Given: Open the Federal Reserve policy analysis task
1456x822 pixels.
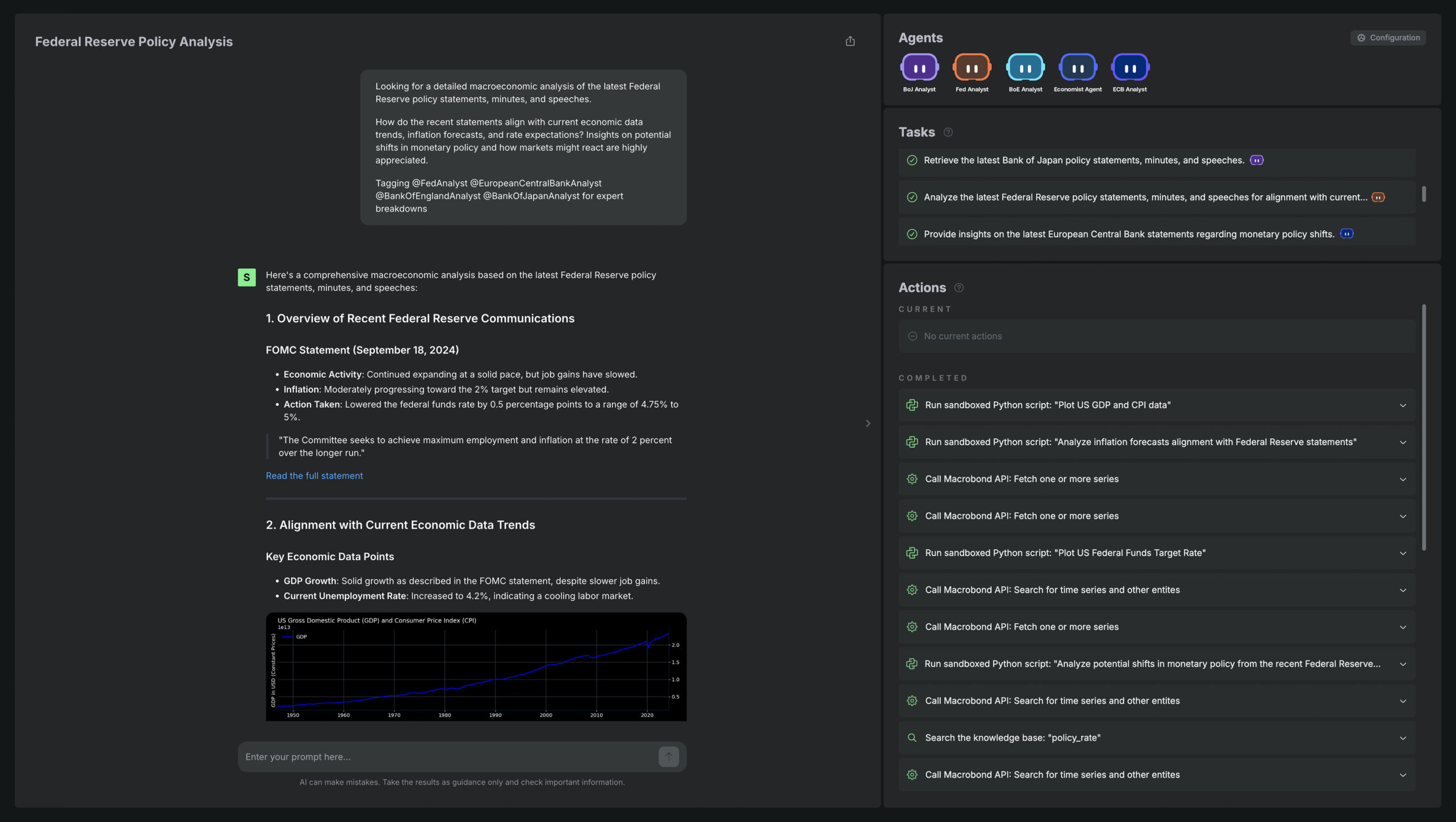Looking at the screenshot, I should click(x=1156, y=197).
